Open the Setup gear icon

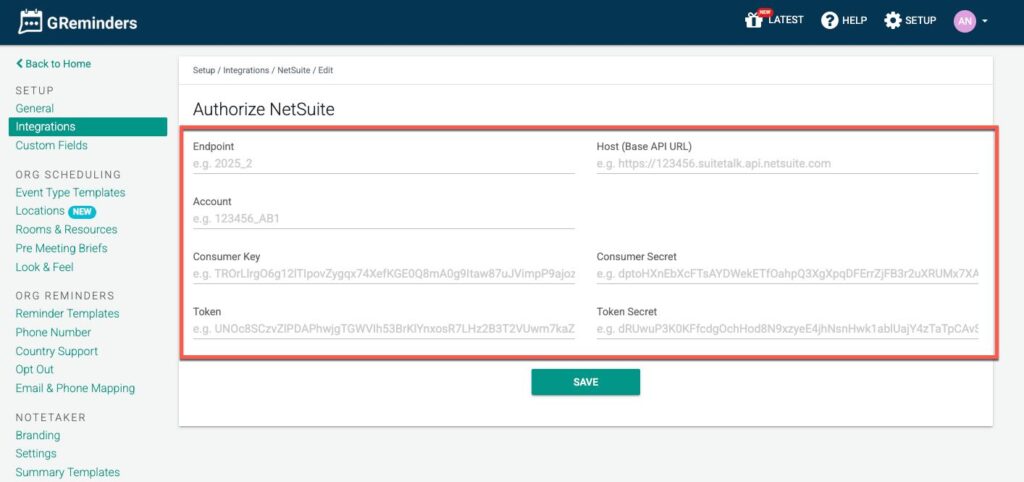[x=892, y=21]
